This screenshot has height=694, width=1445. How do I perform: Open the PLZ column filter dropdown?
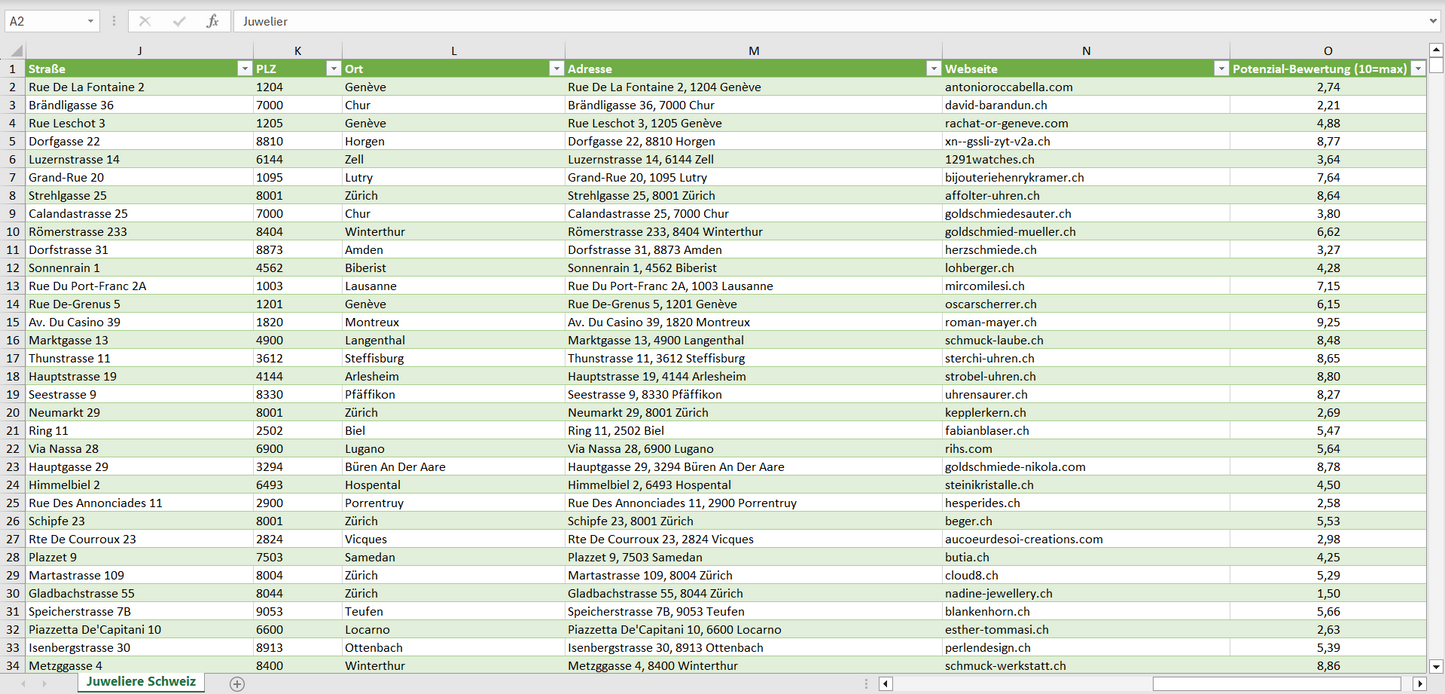333,69
